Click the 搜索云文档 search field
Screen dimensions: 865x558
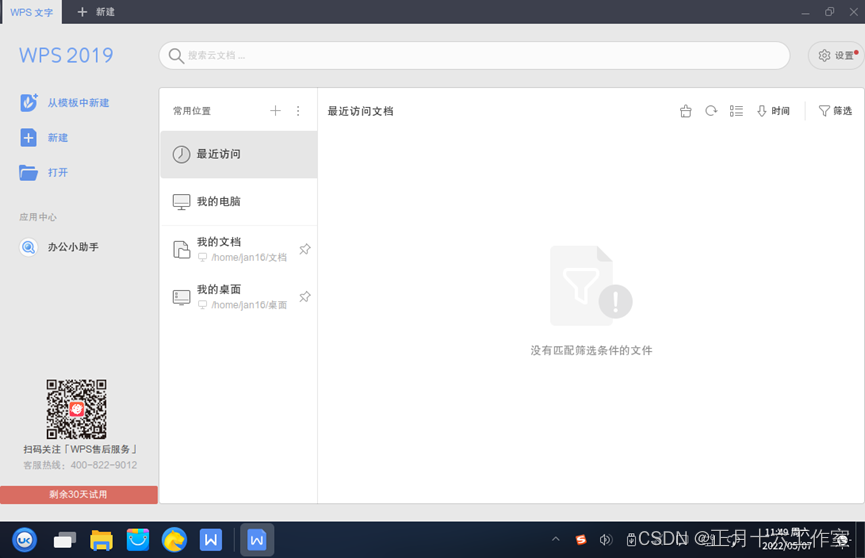474,56
